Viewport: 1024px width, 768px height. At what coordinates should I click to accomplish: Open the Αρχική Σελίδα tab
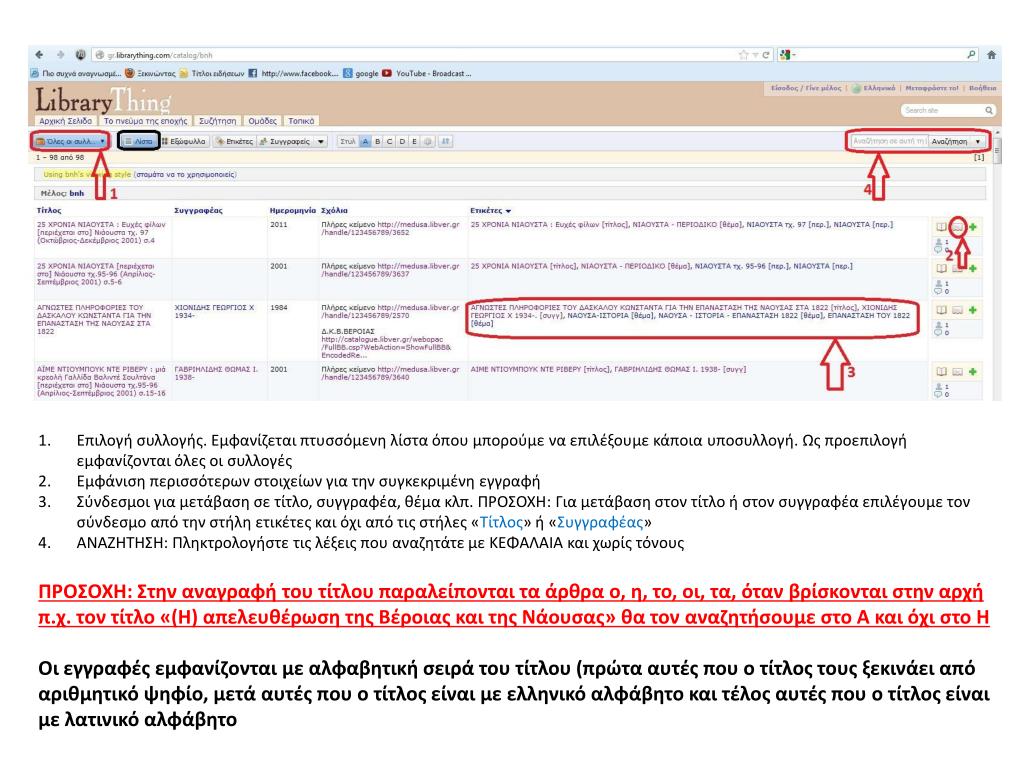65,121
